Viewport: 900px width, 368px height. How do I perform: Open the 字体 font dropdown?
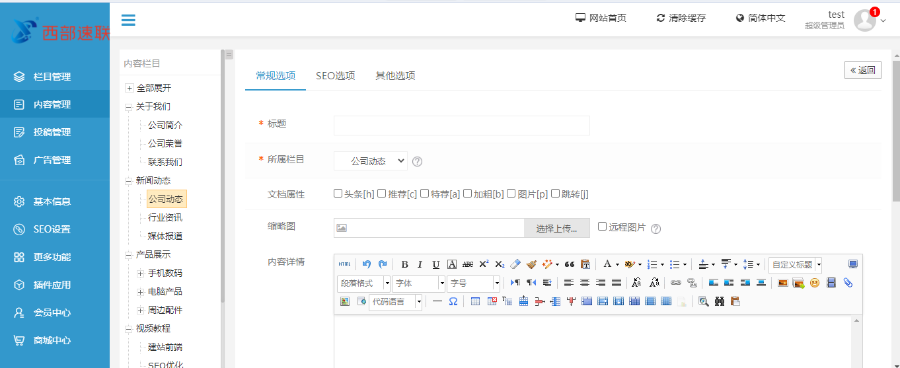pyautogui.click(x=419, y=283)
